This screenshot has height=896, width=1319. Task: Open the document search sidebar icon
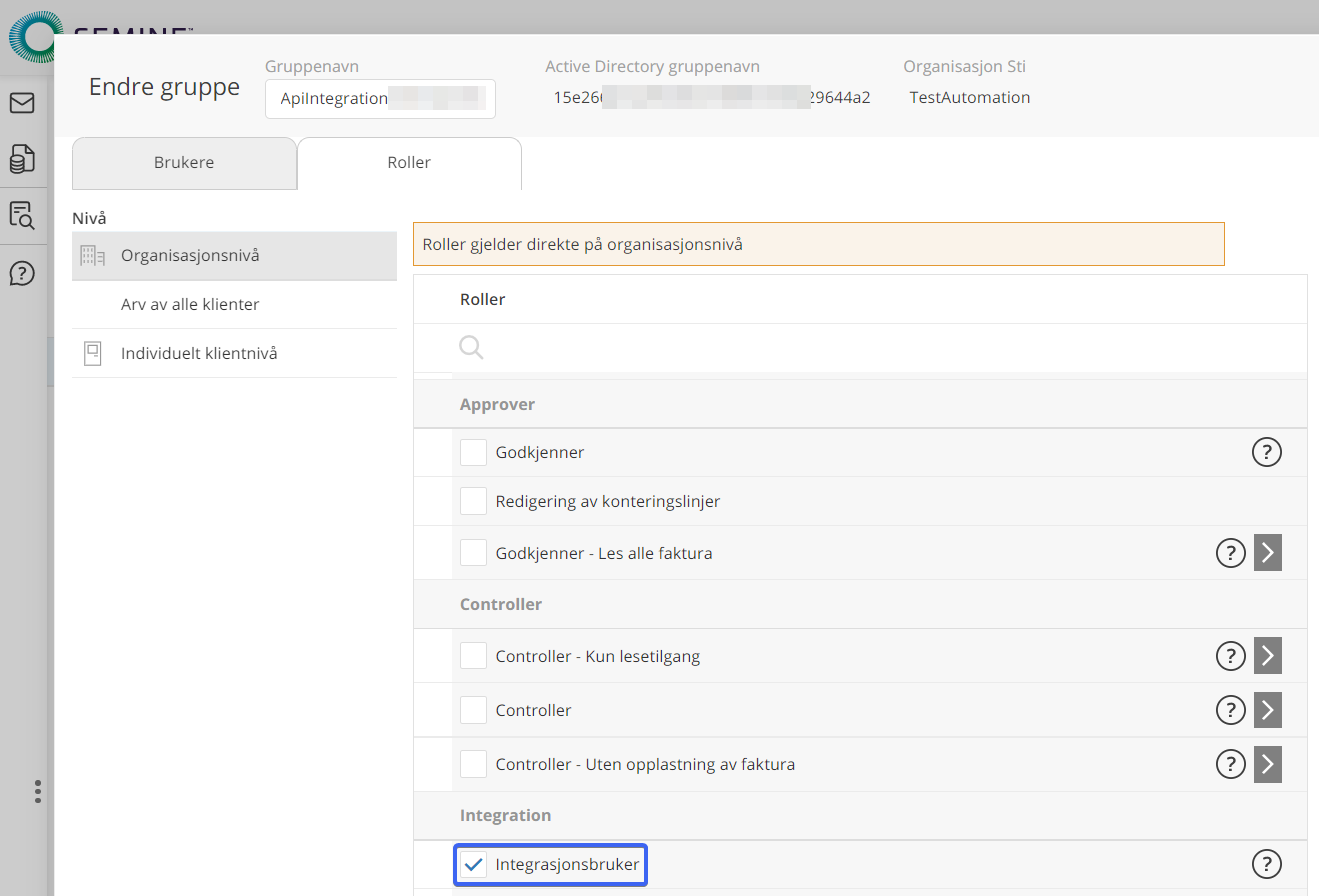(x=22, y=215)
